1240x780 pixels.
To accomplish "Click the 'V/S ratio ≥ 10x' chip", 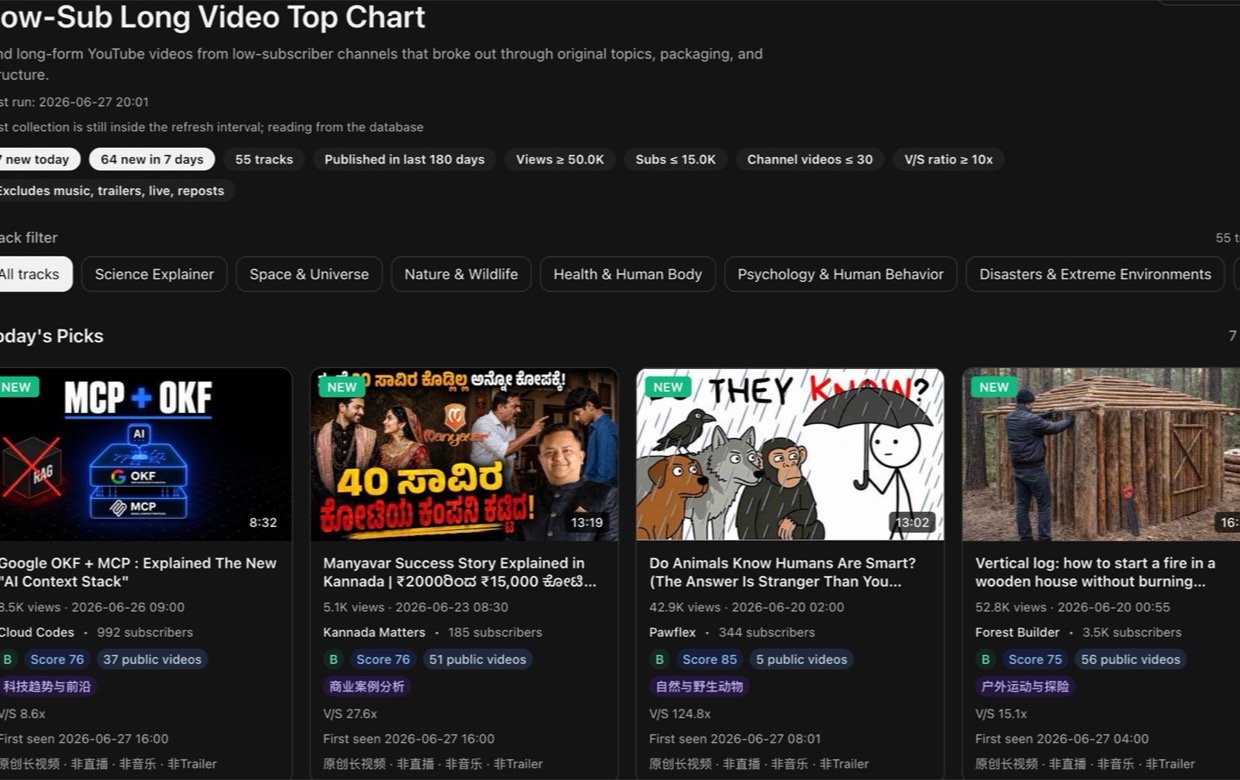I will pyautogui.click(x=949, y=159).
